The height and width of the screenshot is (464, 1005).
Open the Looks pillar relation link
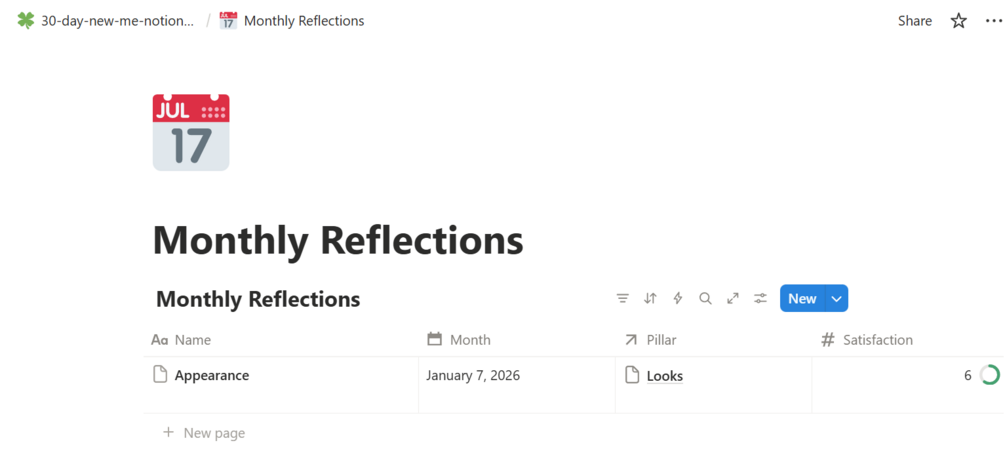pos(664,376)
